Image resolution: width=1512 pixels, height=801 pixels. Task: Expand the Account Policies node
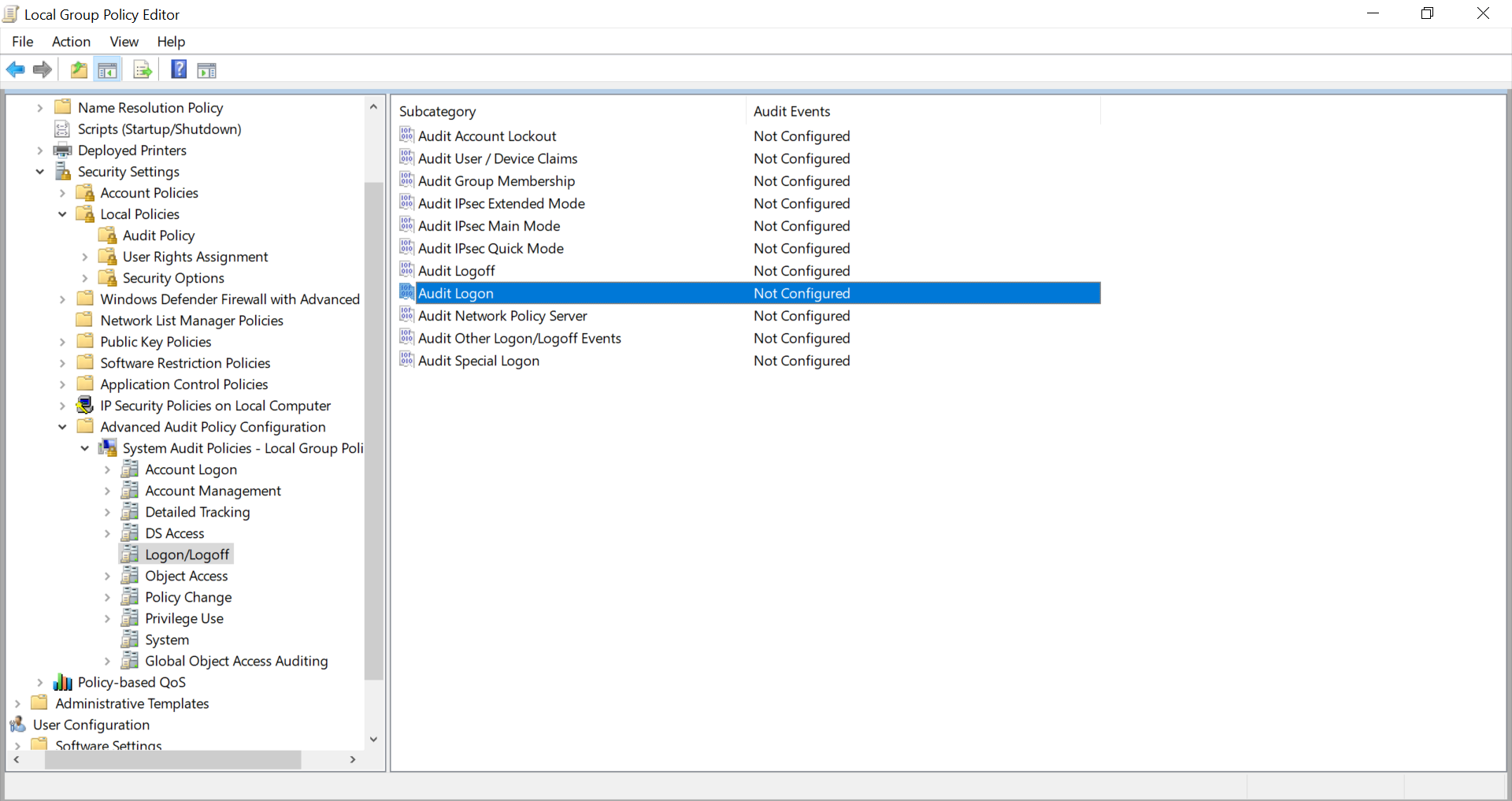click(x=63, y=192)
